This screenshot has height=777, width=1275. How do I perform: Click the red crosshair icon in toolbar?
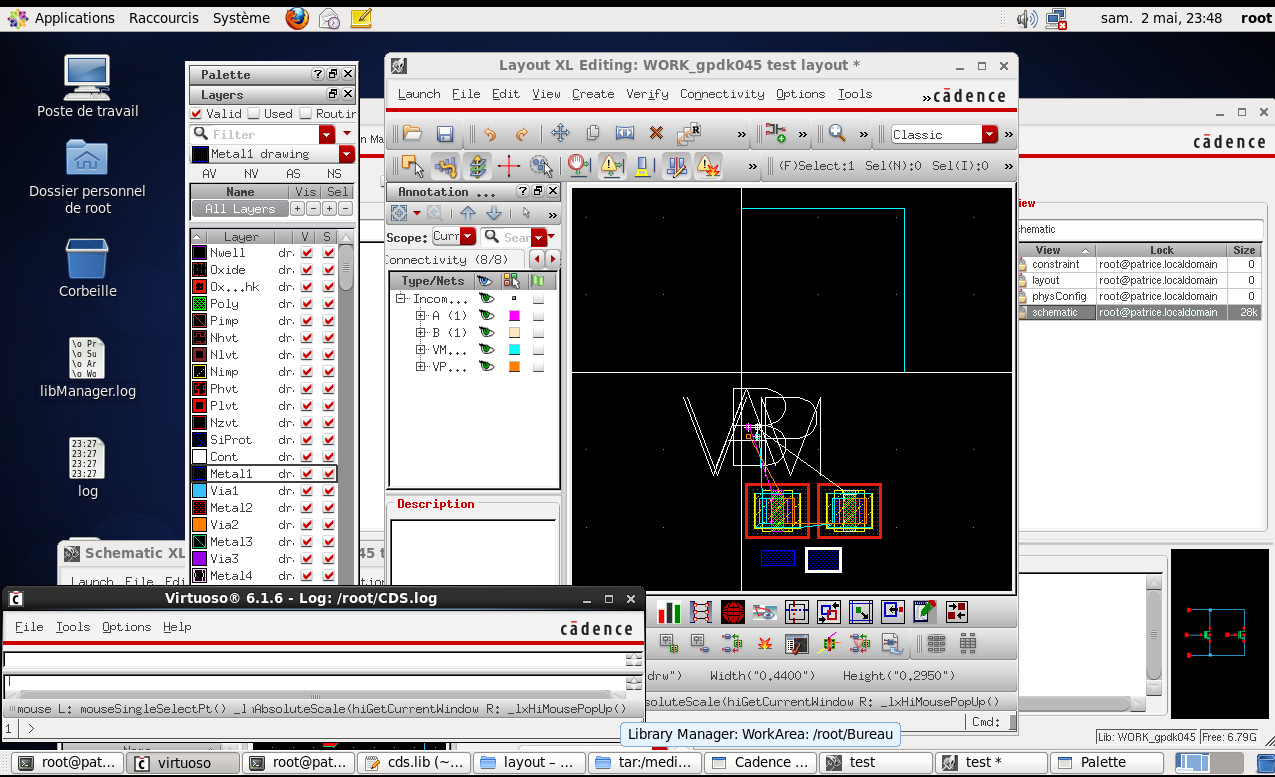(x=509, y=166)
